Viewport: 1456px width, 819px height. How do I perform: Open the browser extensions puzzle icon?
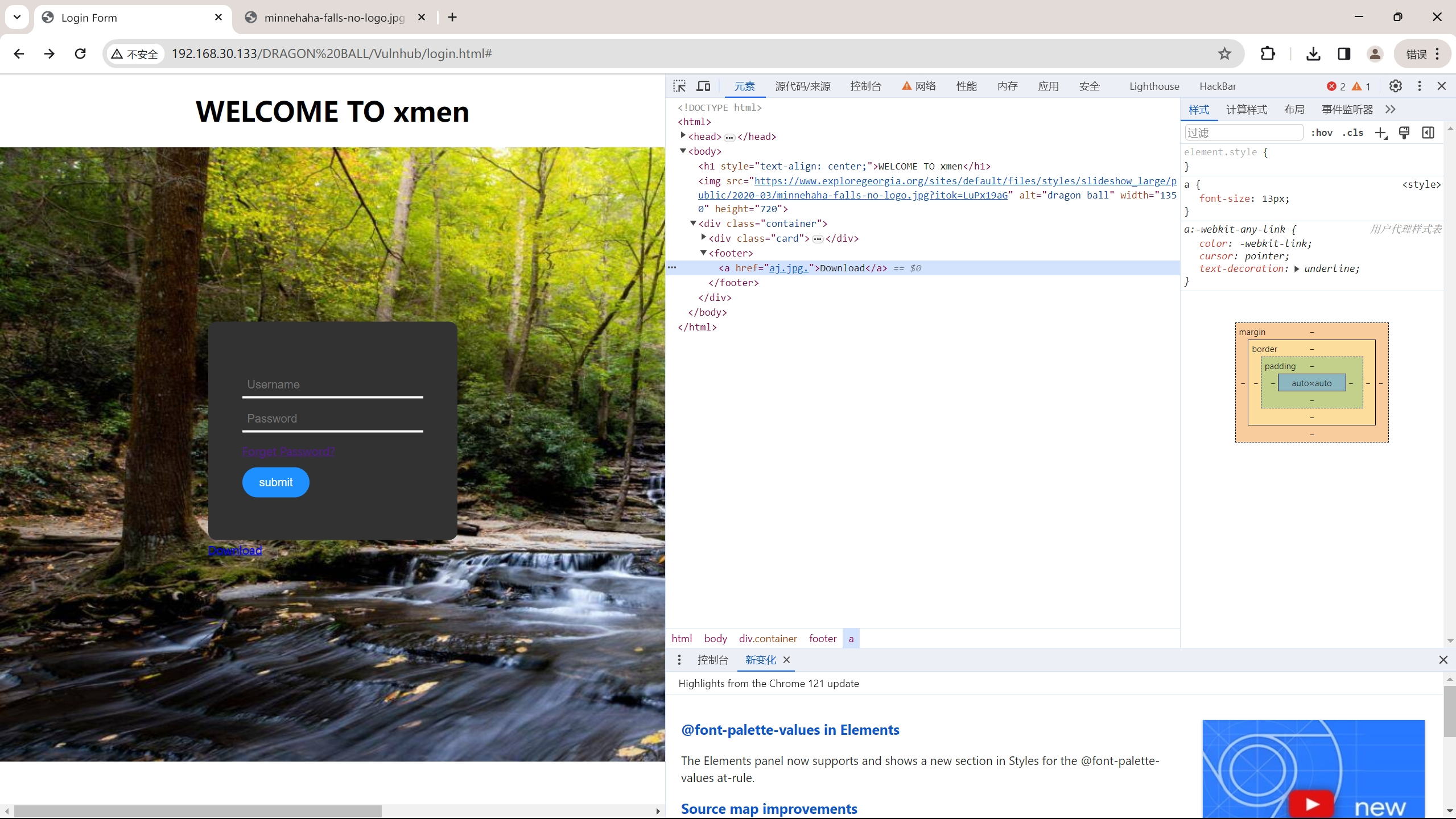(1268, 53)
